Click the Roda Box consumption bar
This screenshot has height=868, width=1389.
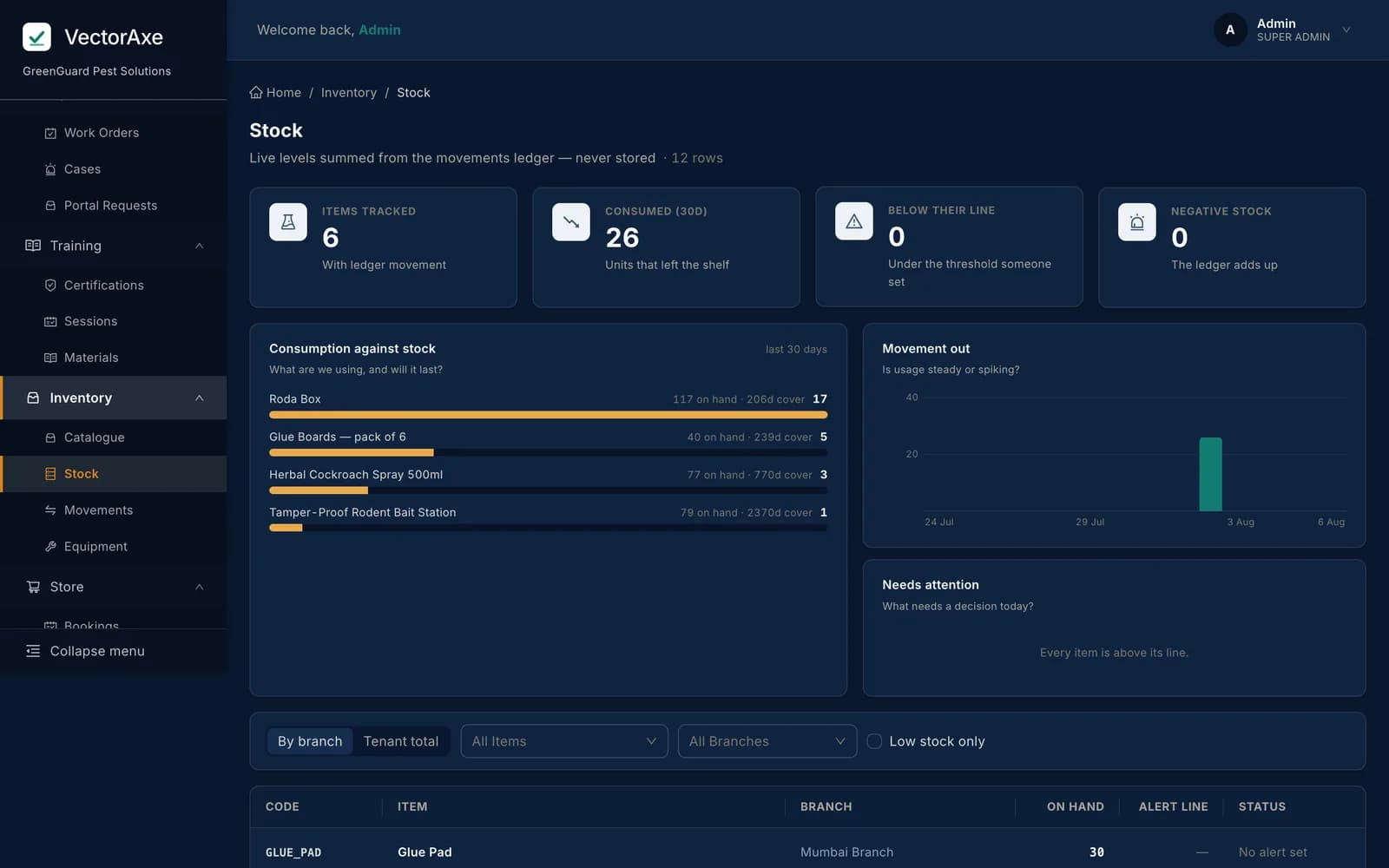click(548, 415)
